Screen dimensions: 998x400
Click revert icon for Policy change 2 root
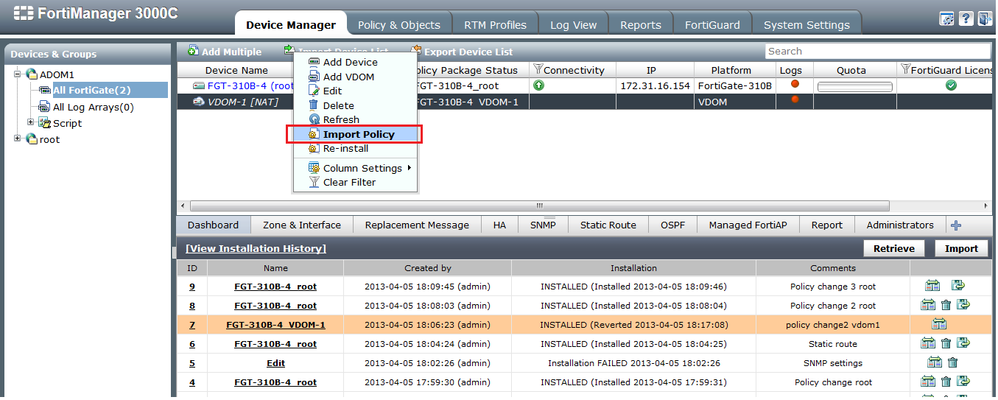(963, 304)
